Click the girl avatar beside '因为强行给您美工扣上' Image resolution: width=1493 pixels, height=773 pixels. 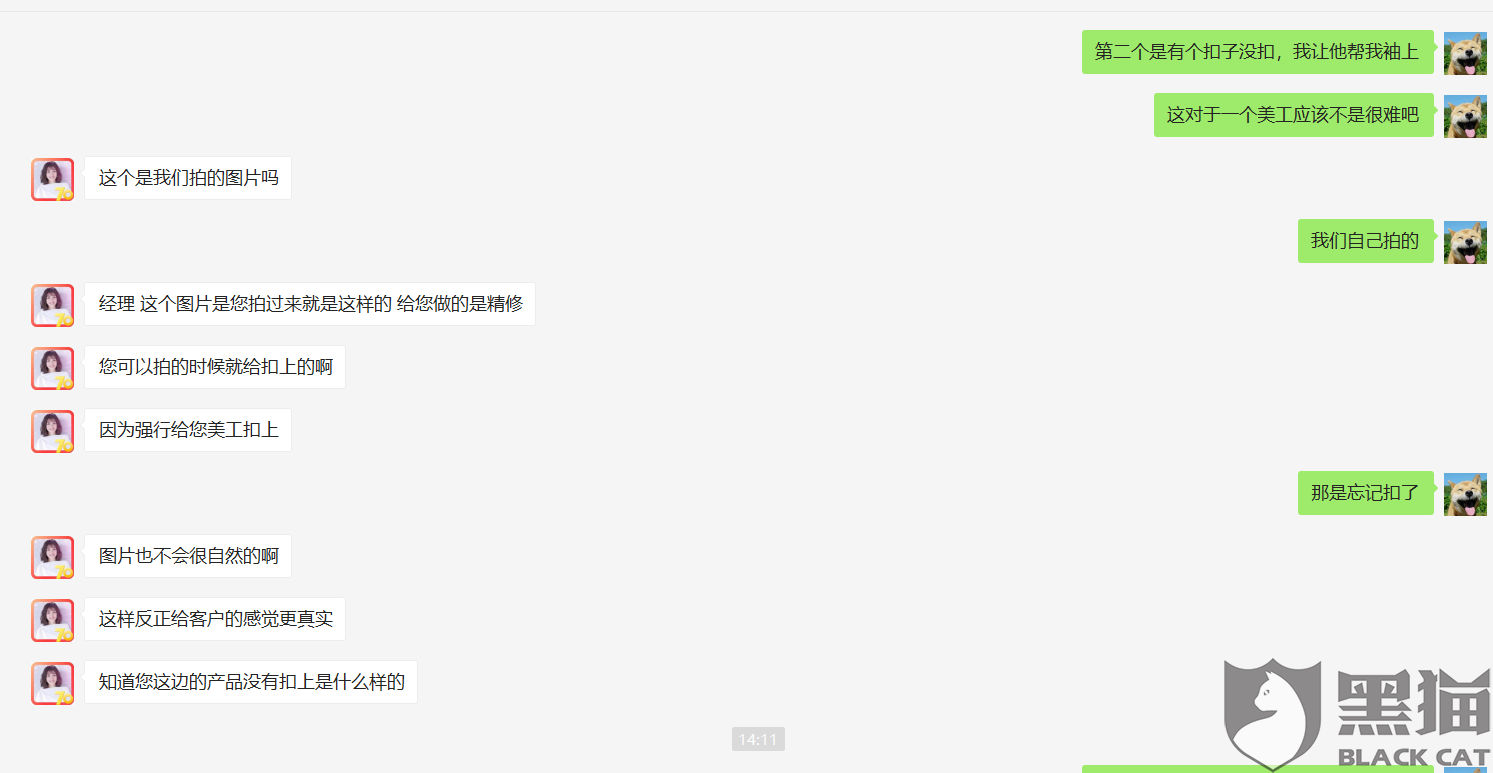52,431
